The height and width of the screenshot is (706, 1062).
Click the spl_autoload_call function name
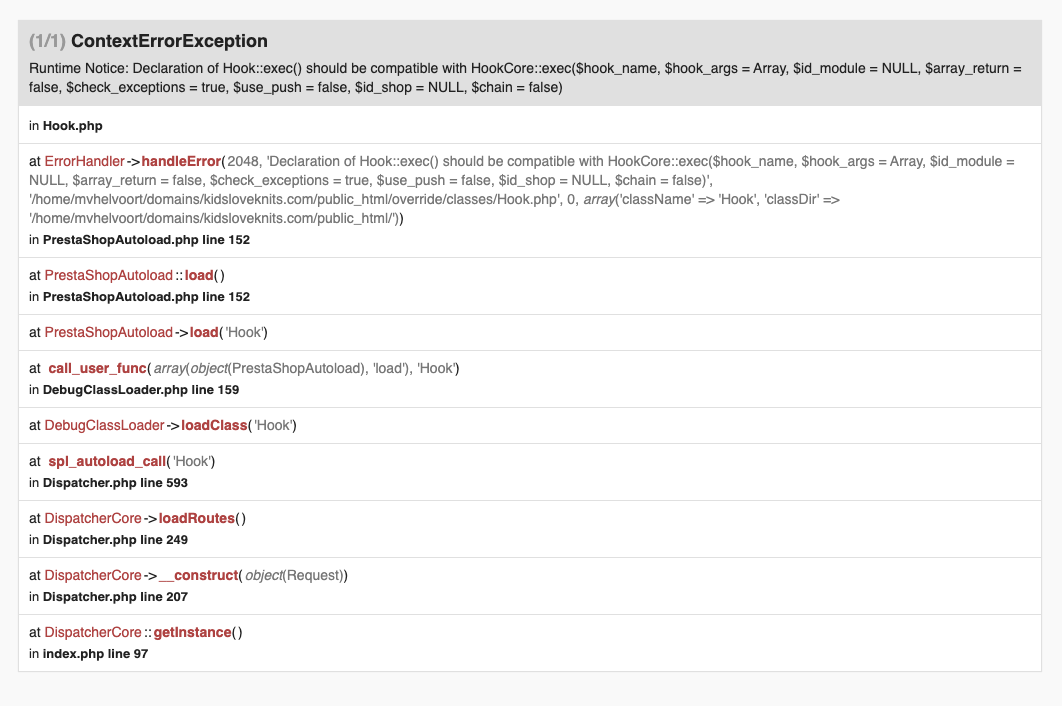[x=108, y=461]
